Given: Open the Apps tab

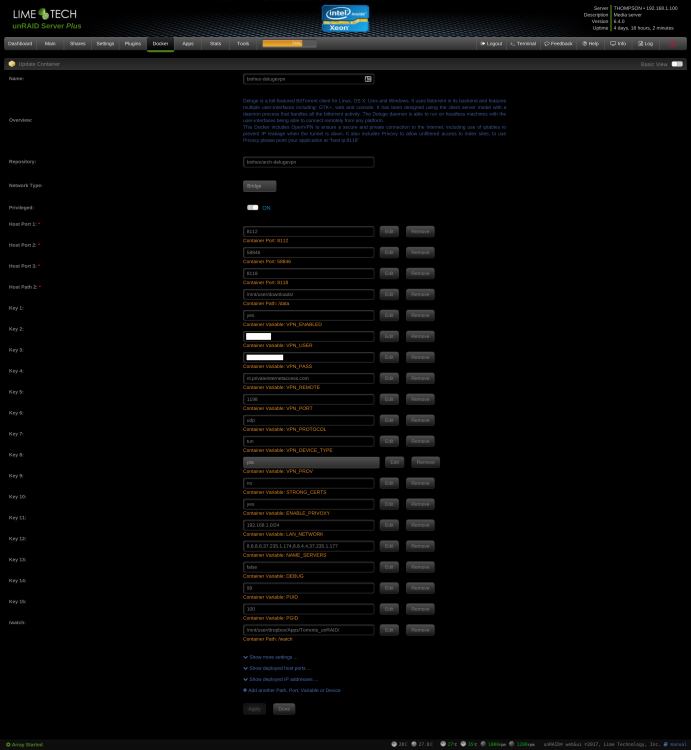Looking at the screenshot, I should pyautogui.click(x=188, y=44).
